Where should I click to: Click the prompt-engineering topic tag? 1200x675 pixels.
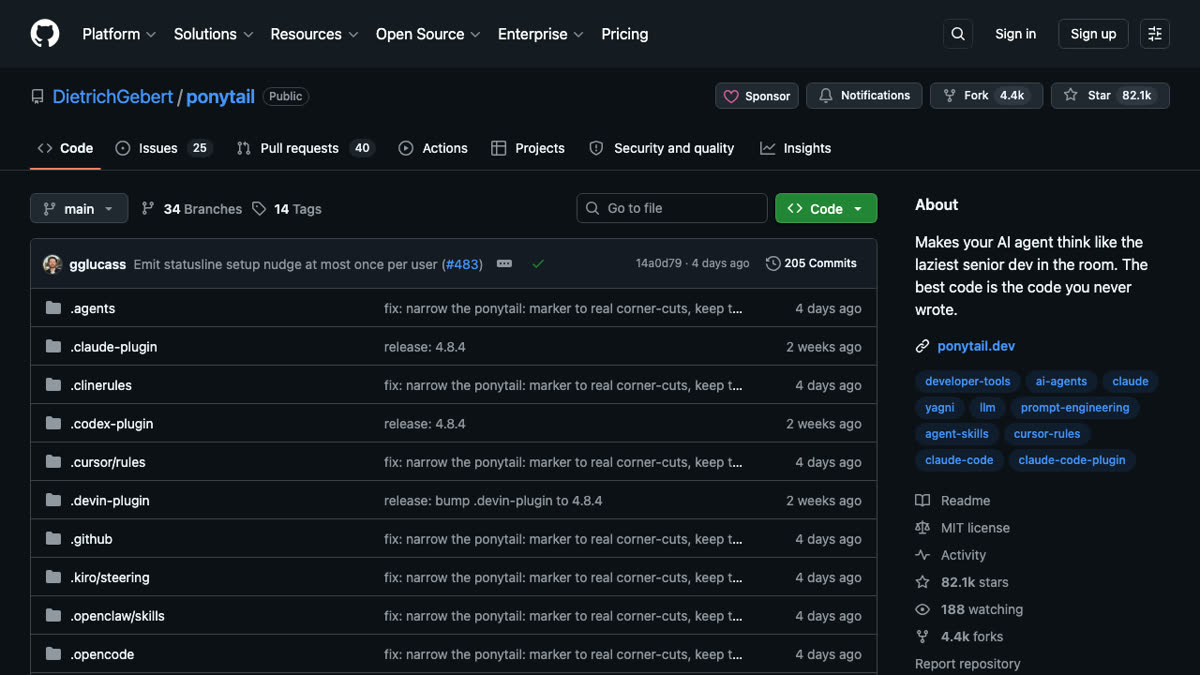click(x=1075, y=408)
